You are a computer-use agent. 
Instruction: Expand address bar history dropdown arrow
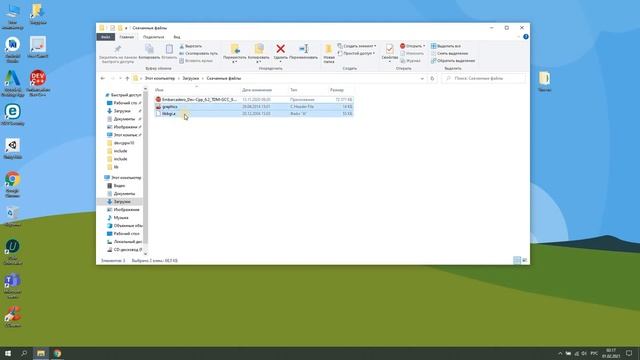[x=422, y=78]
